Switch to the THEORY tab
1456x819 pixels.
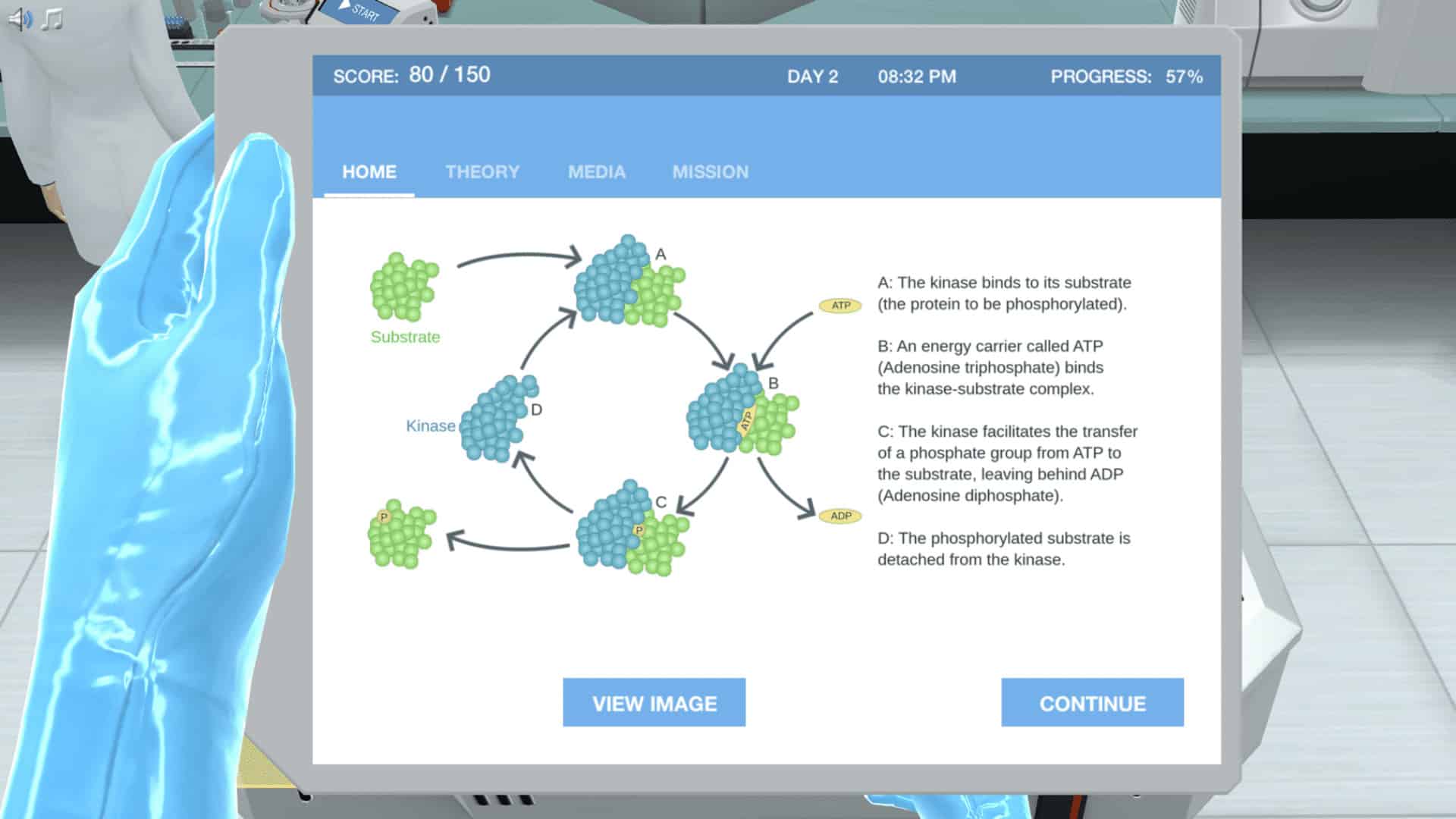482,172
